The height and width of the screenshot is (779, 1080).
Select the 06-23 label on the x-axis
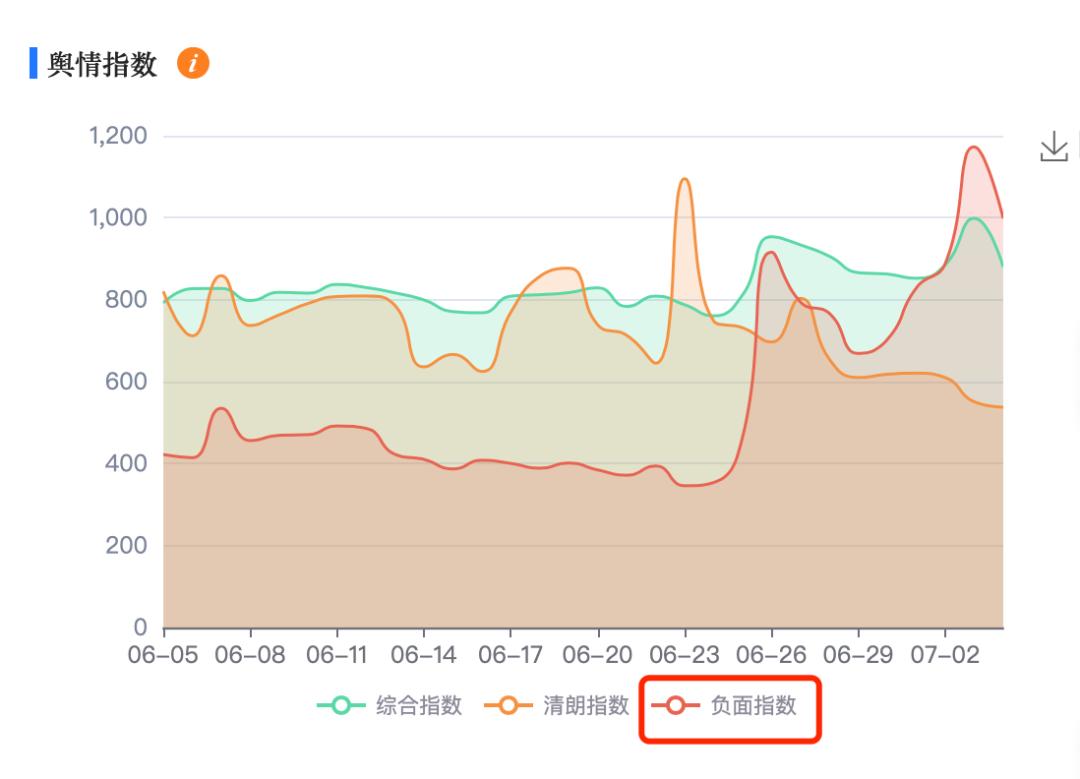click(686, 652)
